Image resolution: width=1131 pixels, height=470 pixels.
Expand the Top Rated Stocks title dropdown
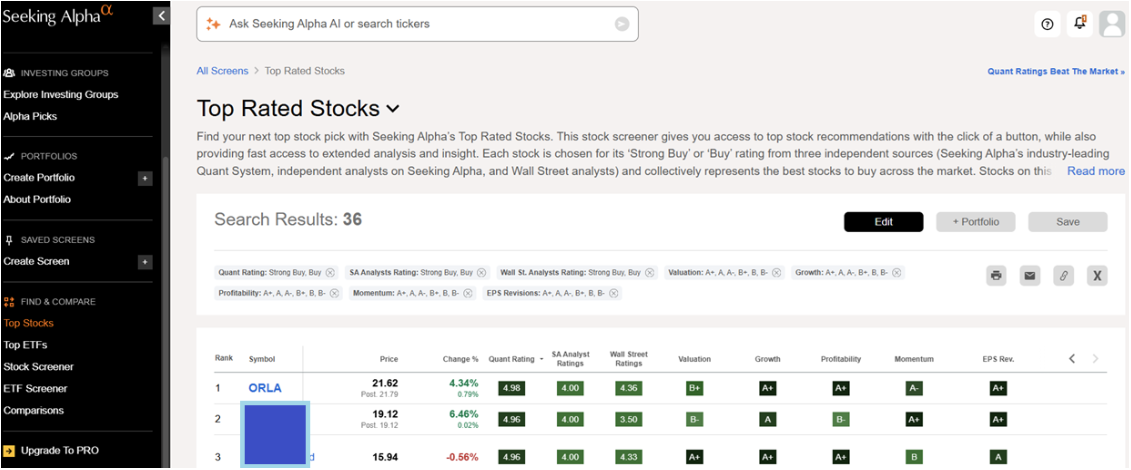[x=392, y=109]
